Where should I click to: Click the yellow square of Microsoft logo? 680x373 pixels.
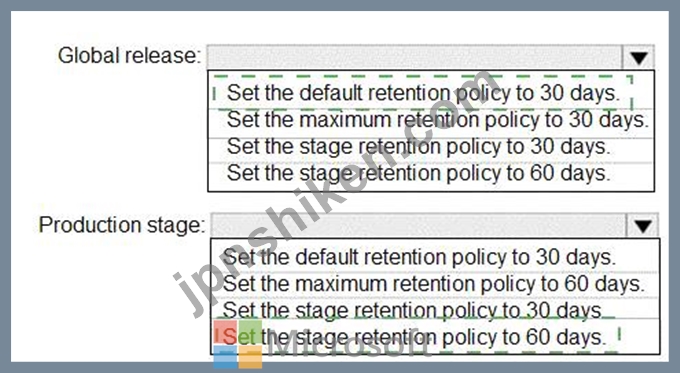(x=250, y=357)
